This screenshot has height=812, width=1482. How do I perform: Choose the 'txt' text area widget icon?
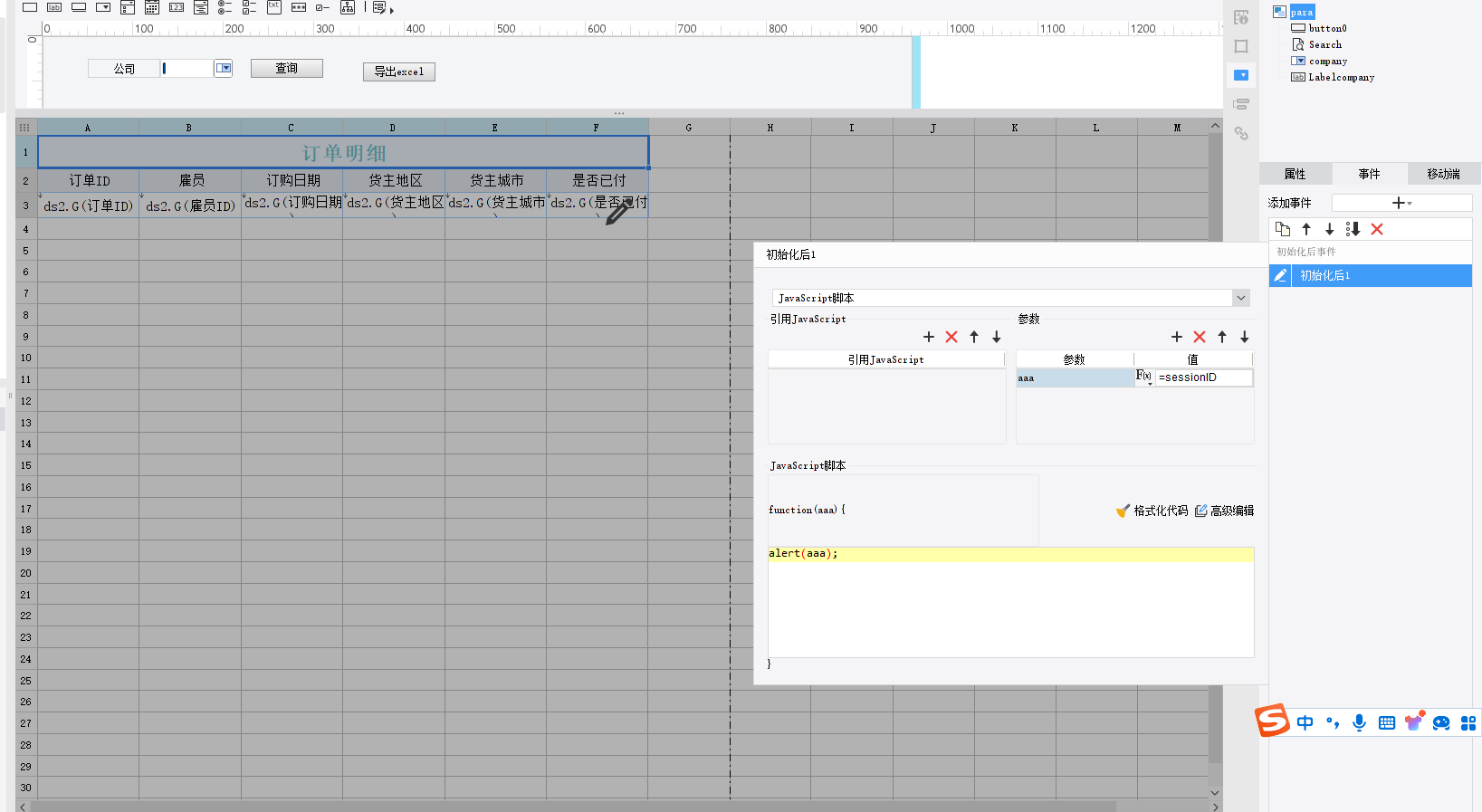273,7
